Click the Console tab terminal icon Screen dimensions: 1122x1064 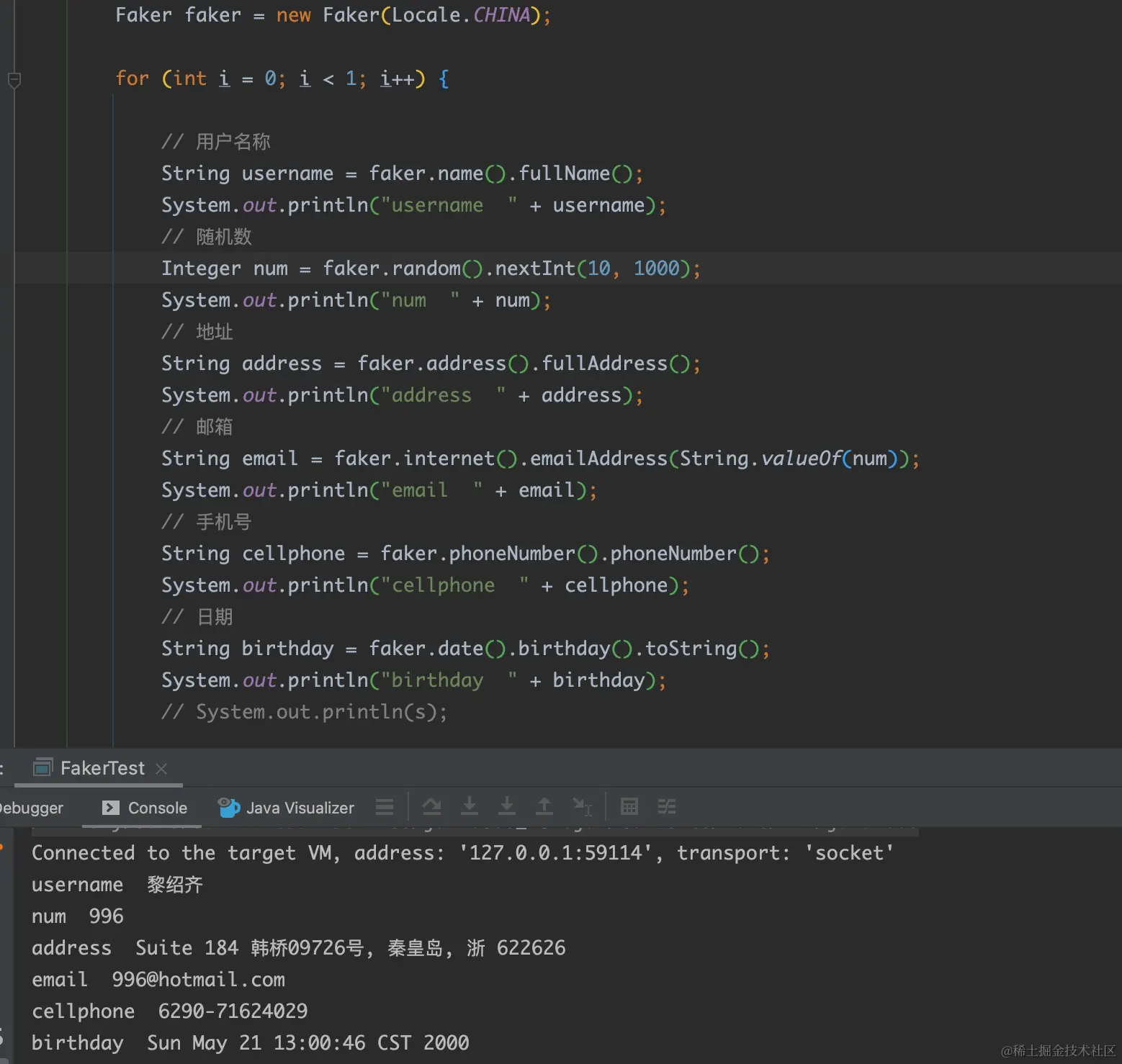111,808
